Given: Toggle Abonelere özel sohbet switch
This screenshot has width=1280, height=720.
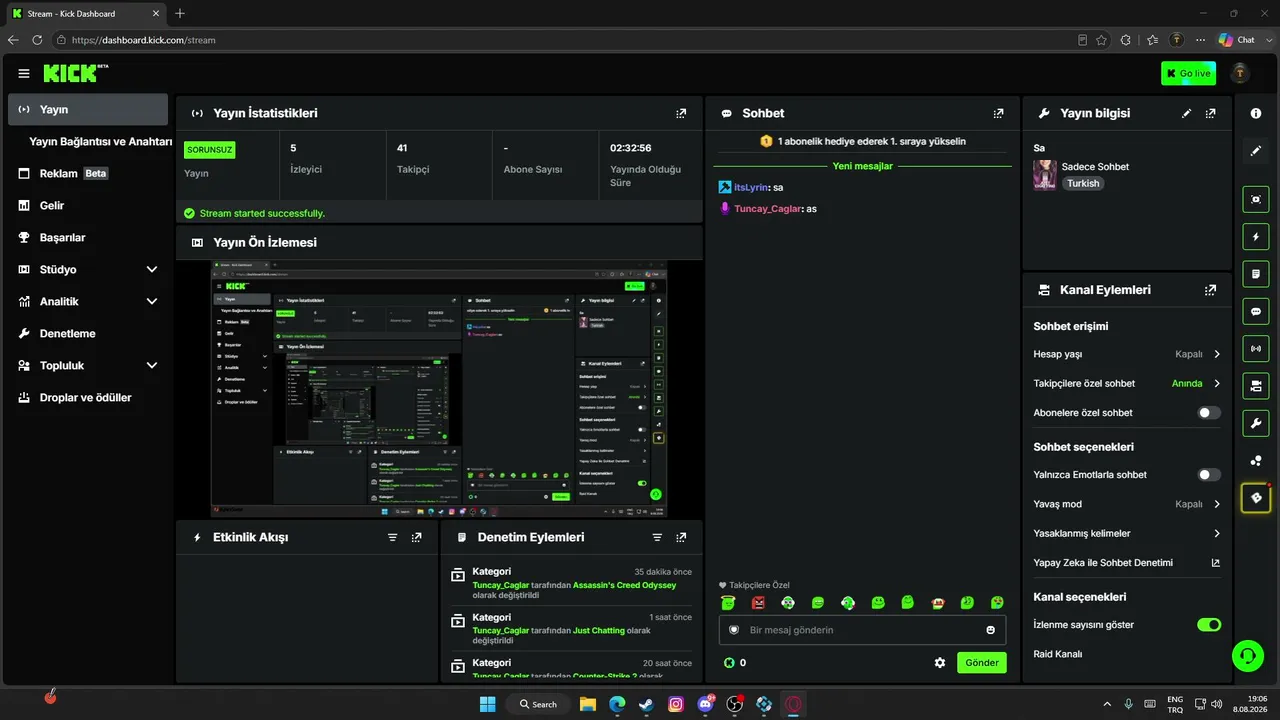Looking at the screenshot, I should (1209, 412).
